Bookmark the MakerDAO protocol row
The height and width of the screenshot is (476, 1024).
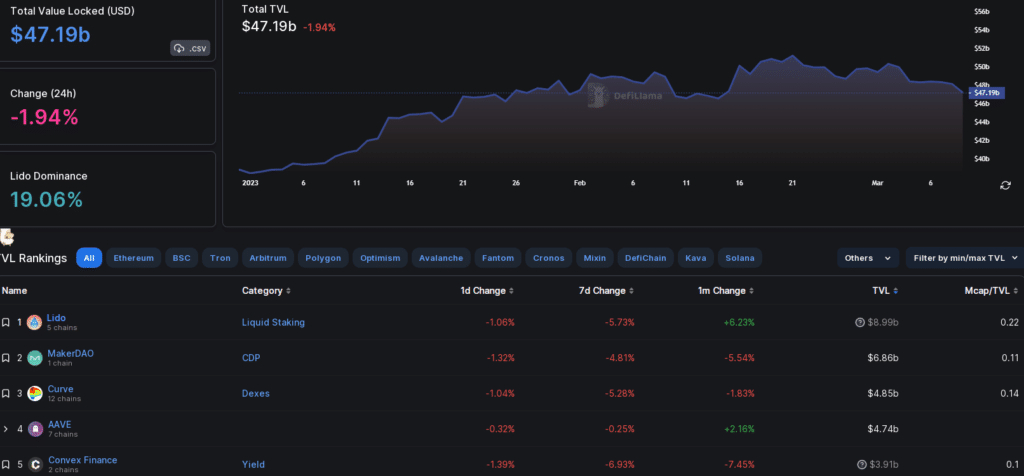coord(6,358)
